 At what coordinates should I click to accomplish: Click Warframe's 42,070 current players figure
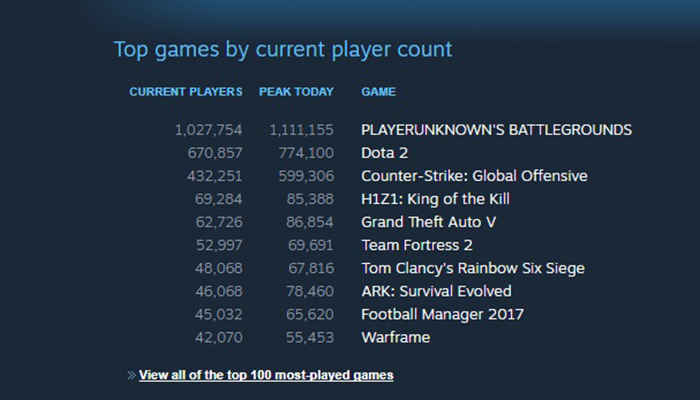tap(214, 337)
